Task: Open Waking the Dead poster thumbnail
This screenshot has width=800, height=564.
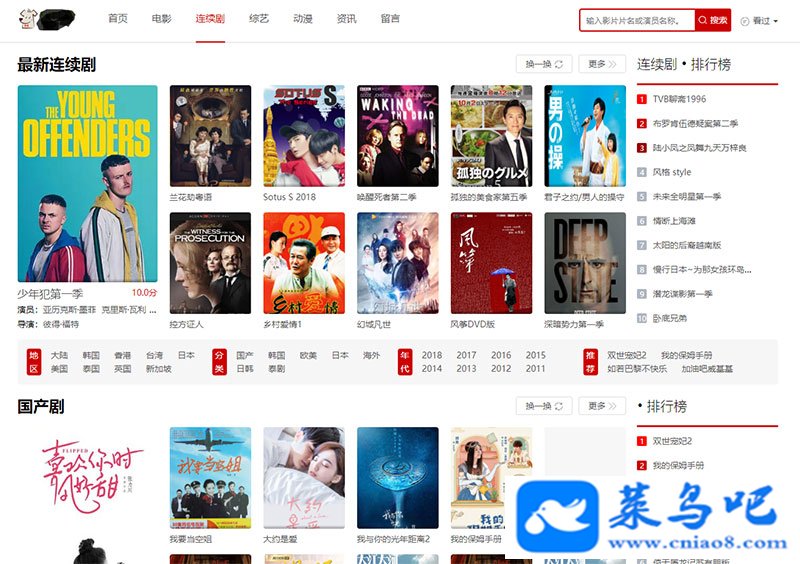Action: tap(398, 136)
